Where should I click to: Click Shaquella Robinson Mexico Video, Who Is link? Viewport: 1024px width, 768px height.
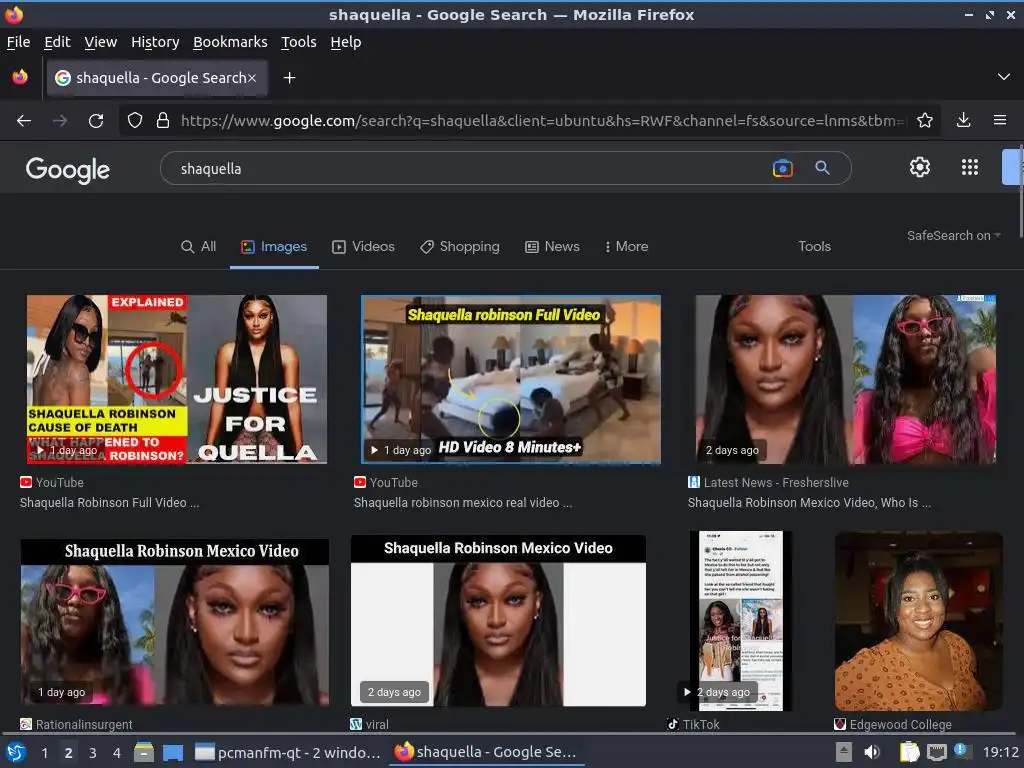click(x=809, y=502)
